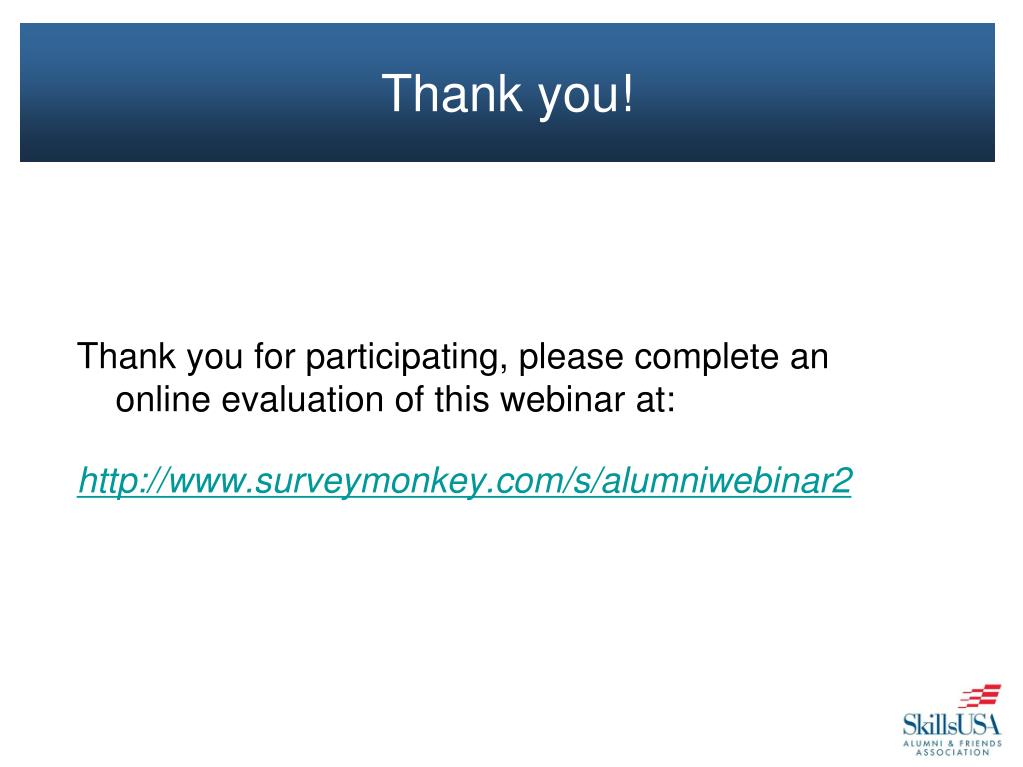Click the 'online evaluation of this webinar at:' line

[395, 399]
